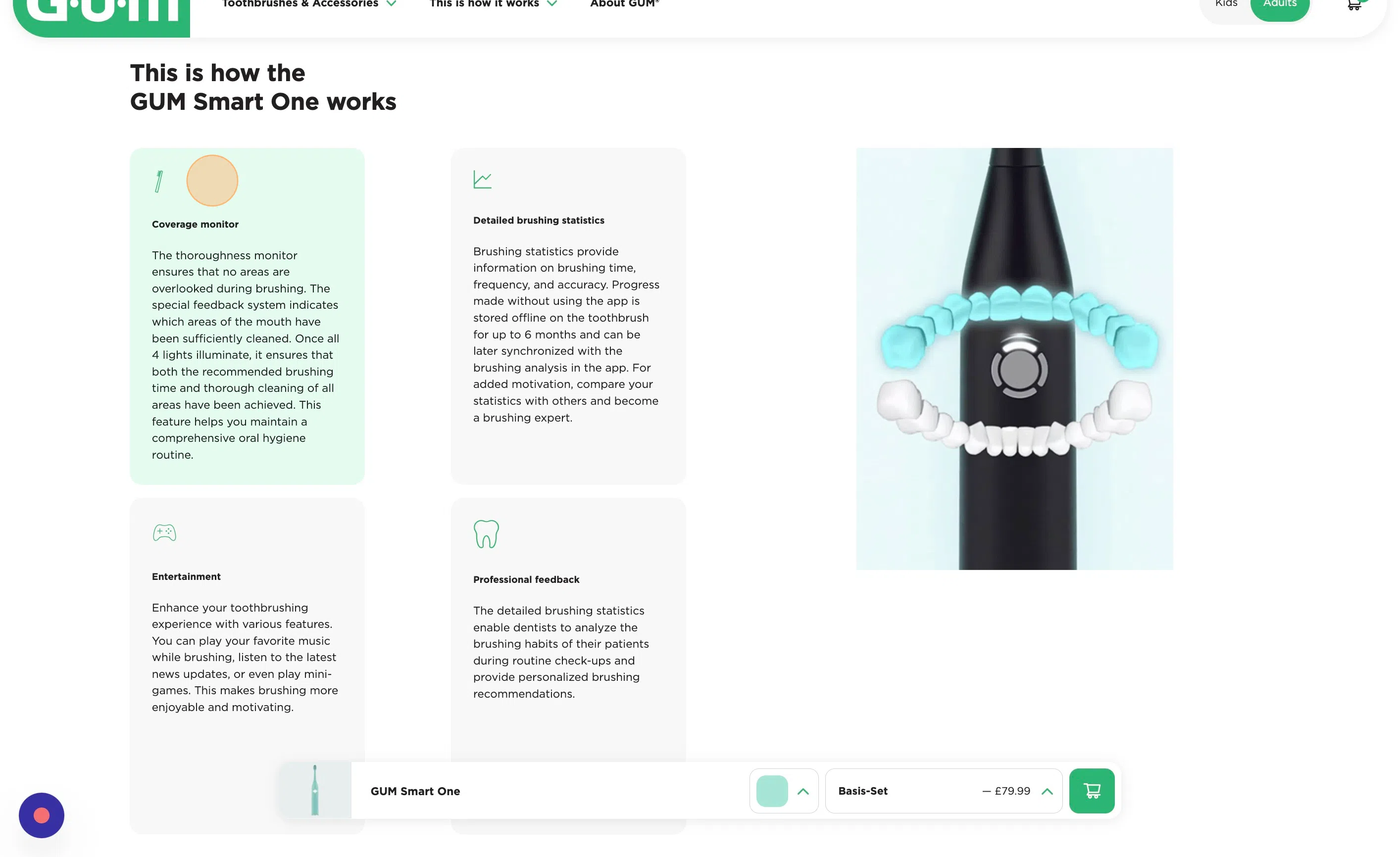Open the Basis-Set £79.99 dropdown
Viewport: 1400px width, 857px height.
point(943,791)
